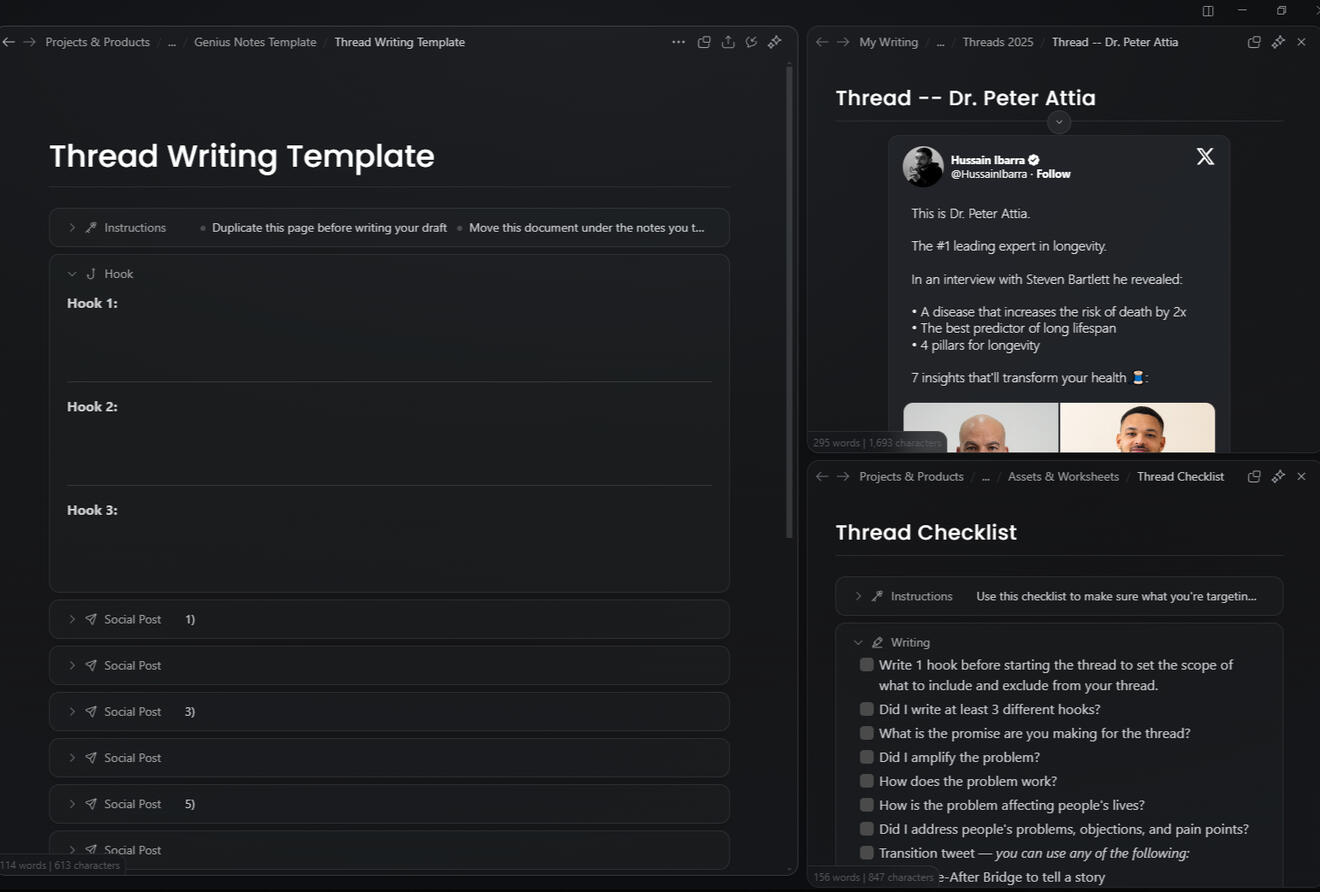Screen dimensions: 1320x892
Task: Check 'Write 1 hook before starting the thread'
Action: (x=867, y=665)
